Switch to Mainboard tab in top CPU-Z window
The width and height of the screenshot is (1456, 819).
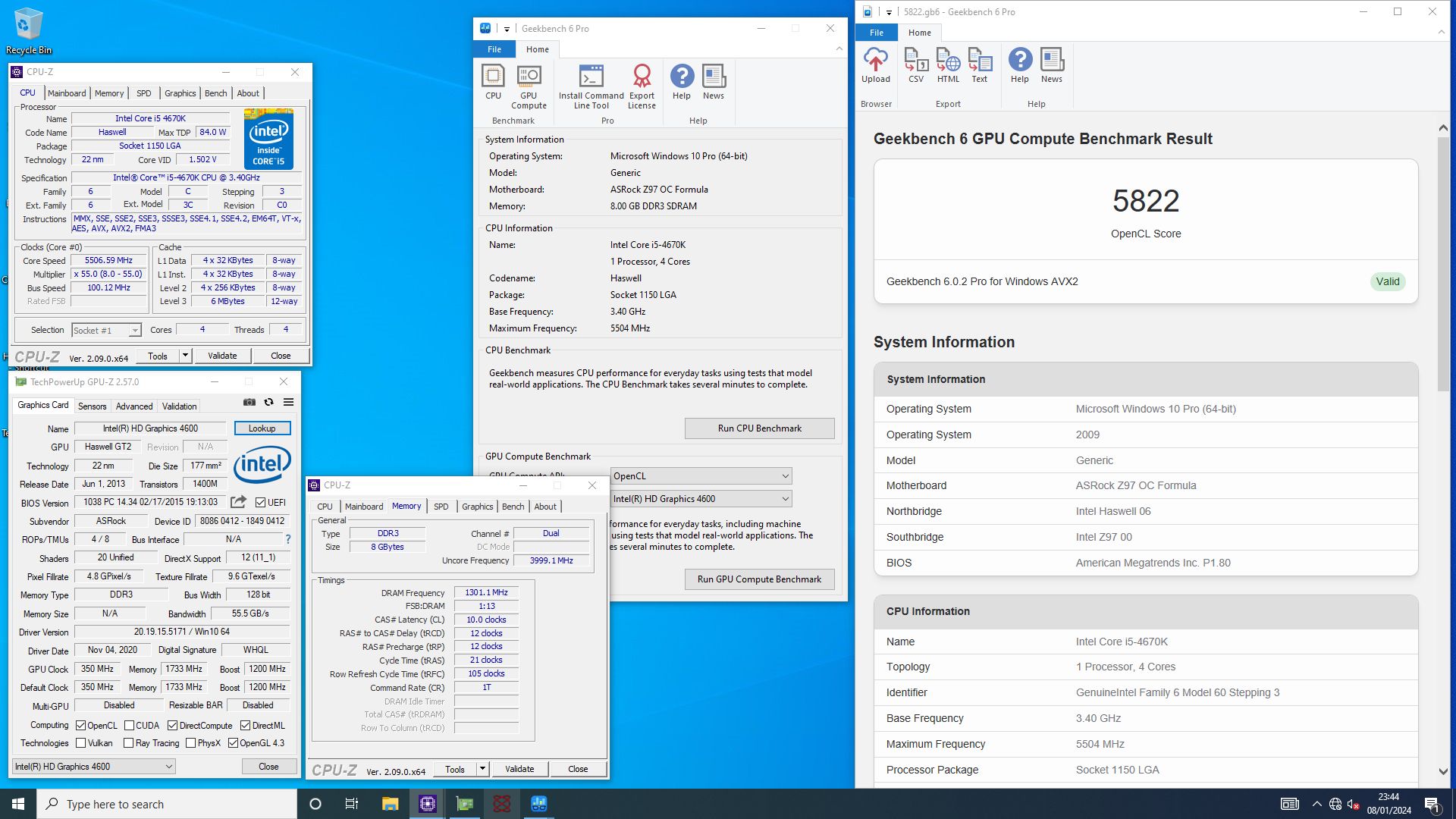tap(67, 93)
